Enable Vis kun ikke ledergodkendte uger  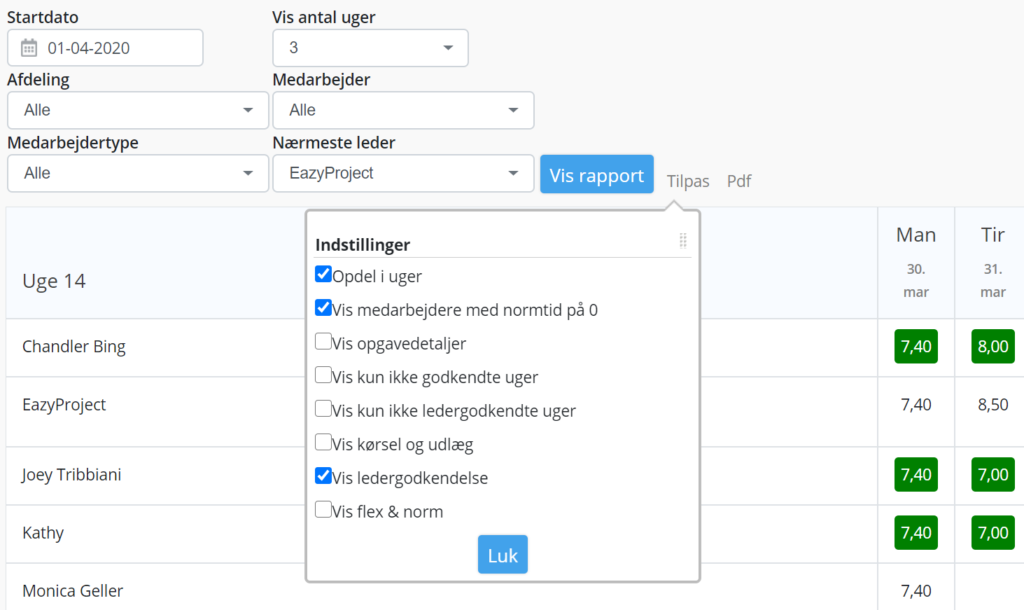[x=323, y=409]
